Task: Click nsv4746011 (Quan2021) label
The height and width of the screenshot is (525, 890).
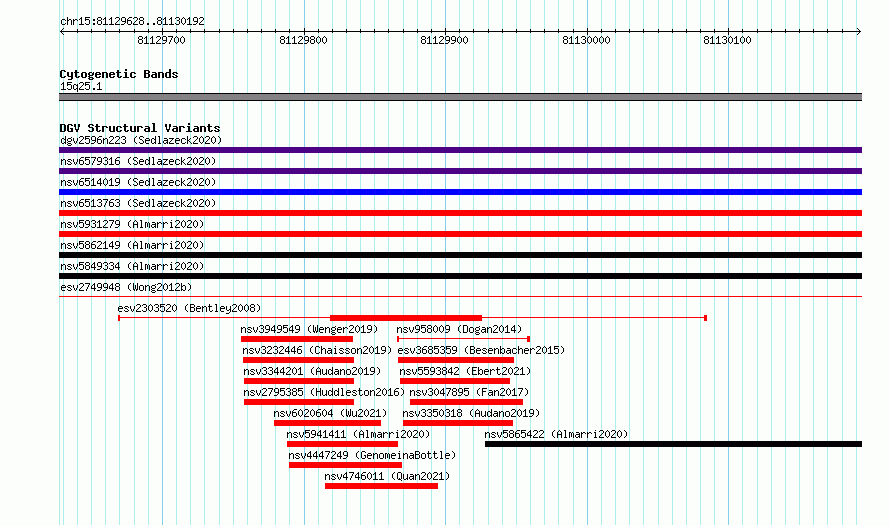Action: [387, 476]
